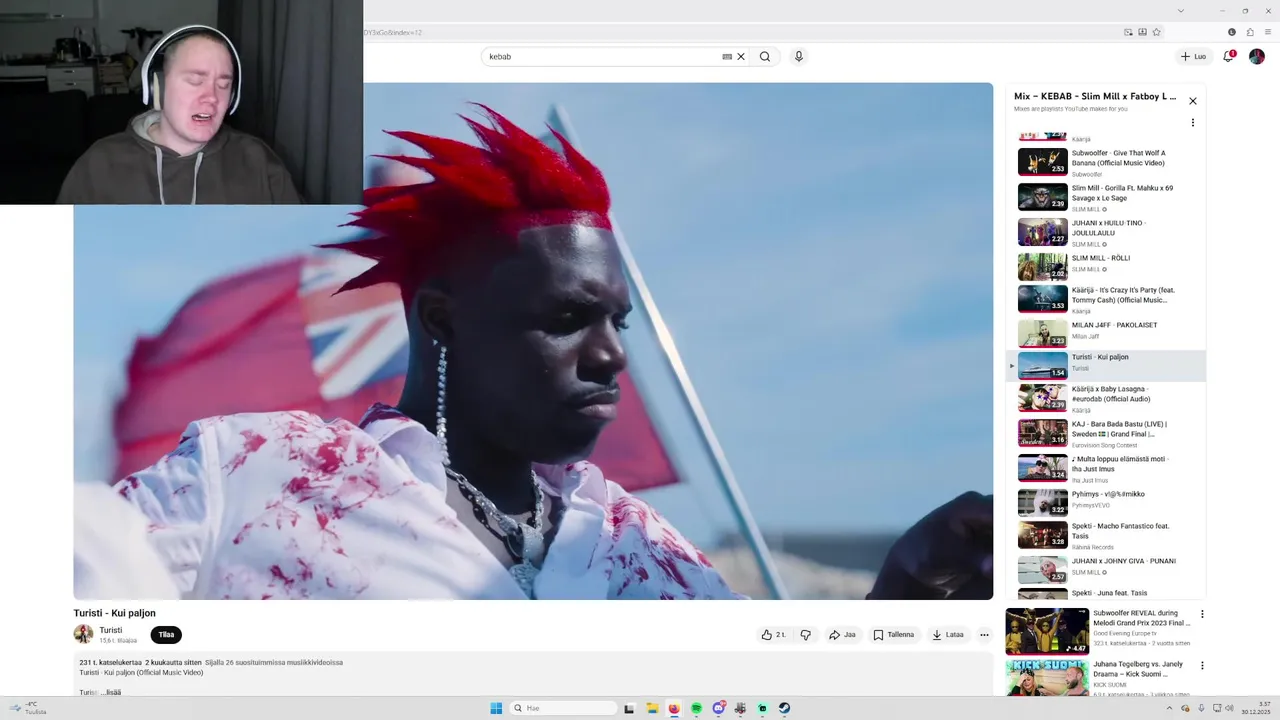Open the YouTube account avatar menu

click(x=1257, y=57)
